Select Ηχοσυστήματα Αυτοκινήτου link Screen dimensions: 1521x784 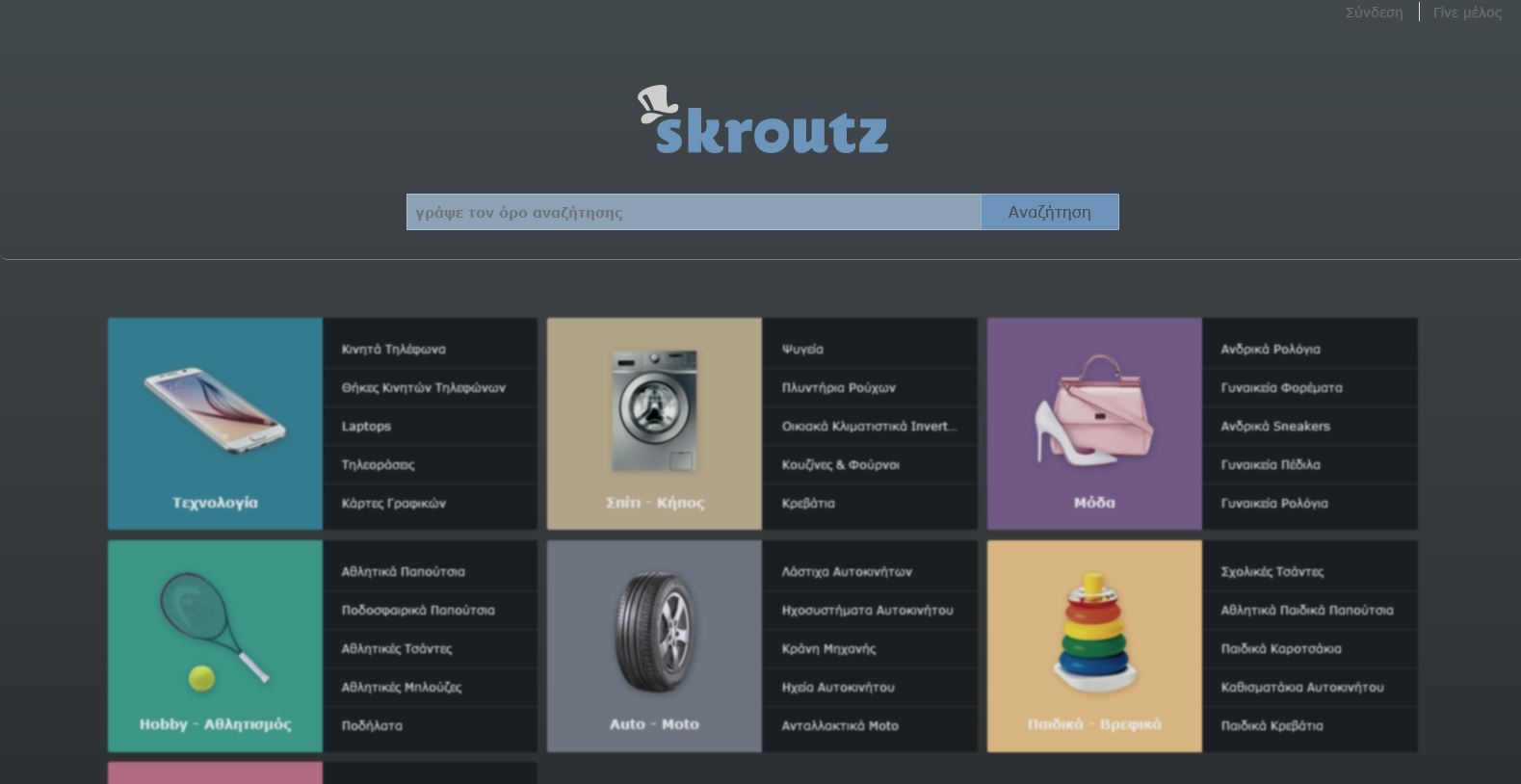click(x=867, y=610)
